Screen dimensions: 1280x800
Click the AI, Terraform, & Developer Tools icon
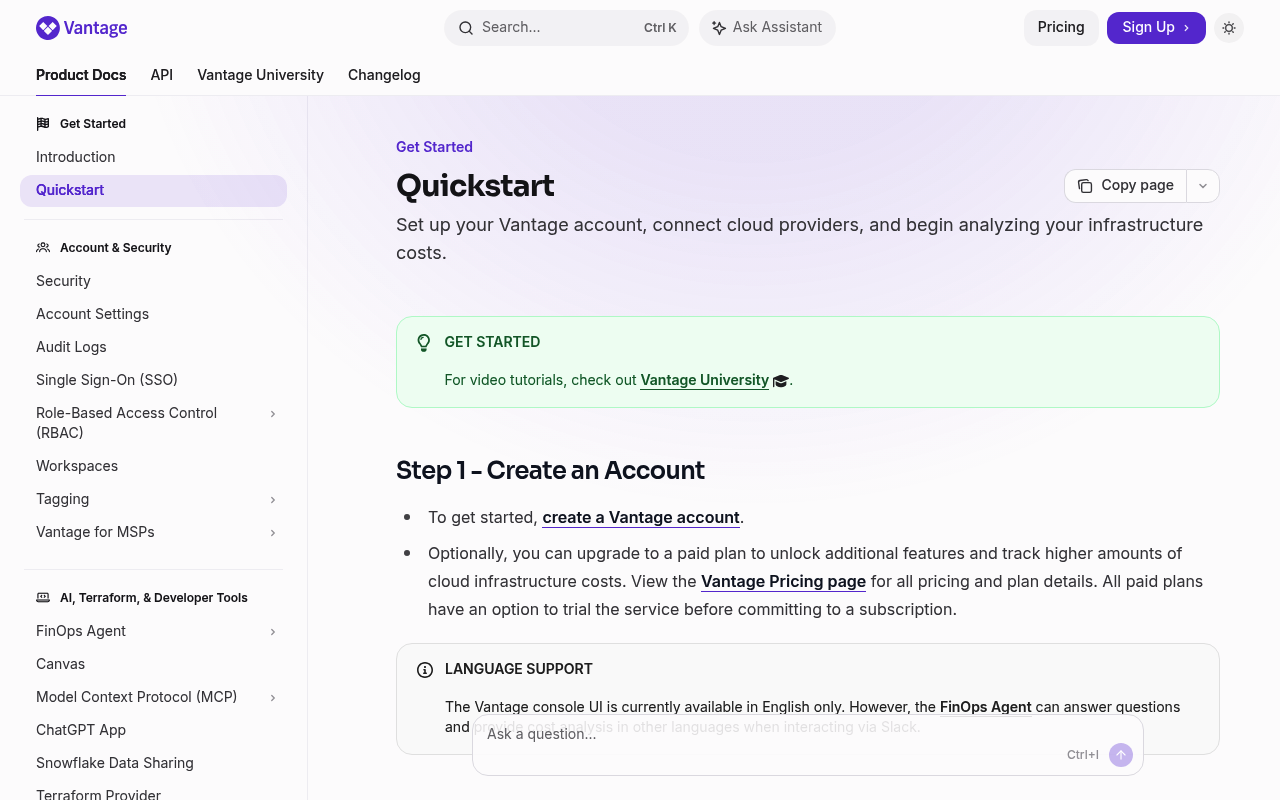pyautogui.click(x=43, y=598)
